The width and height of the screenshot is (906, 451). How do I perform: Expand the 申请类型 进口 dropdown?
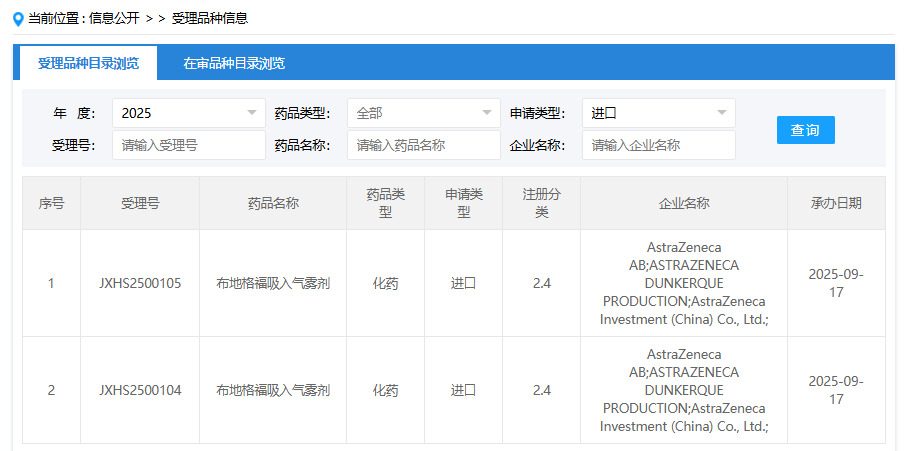pos(658,113)
